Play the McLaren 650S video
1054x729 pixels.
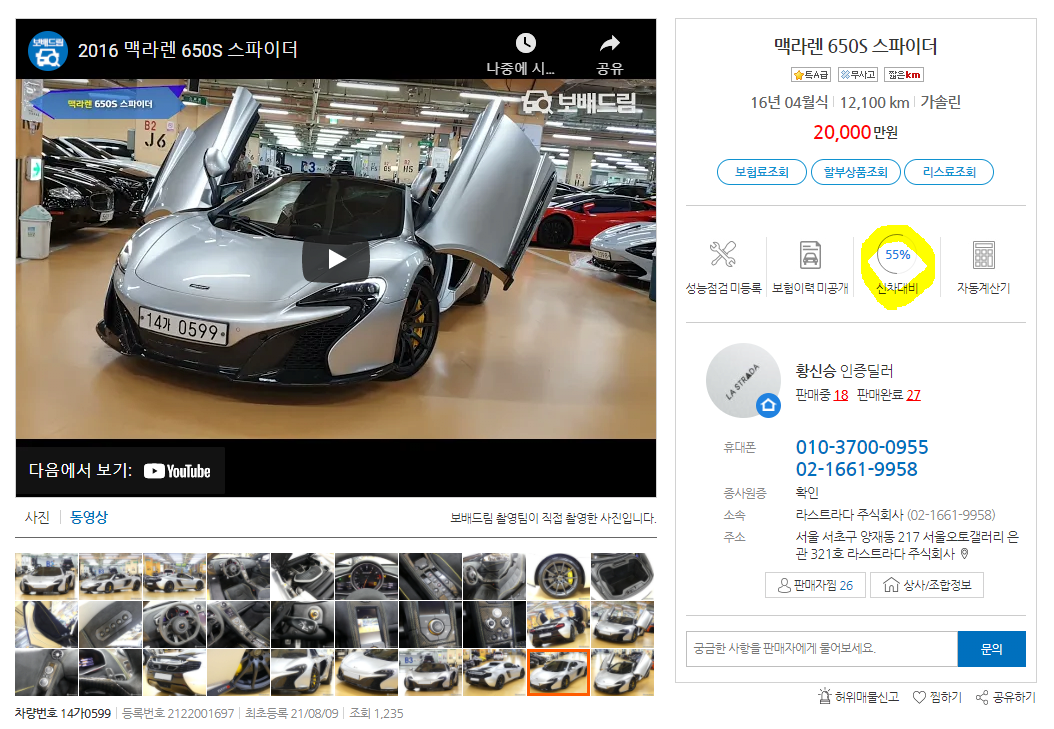click(335, 259)
